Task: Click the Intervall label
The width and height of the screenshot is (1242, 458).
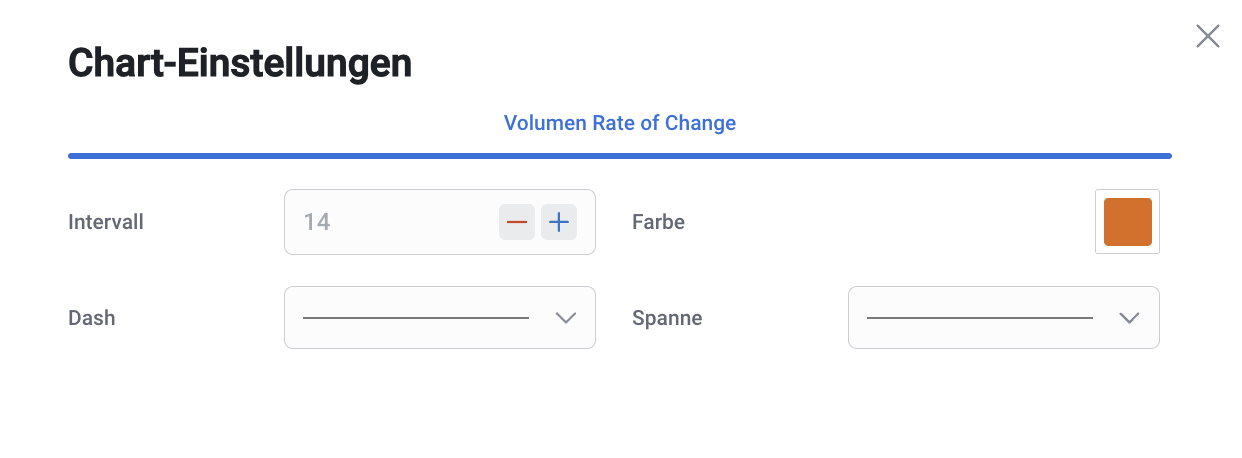Action: pos(106,222)
